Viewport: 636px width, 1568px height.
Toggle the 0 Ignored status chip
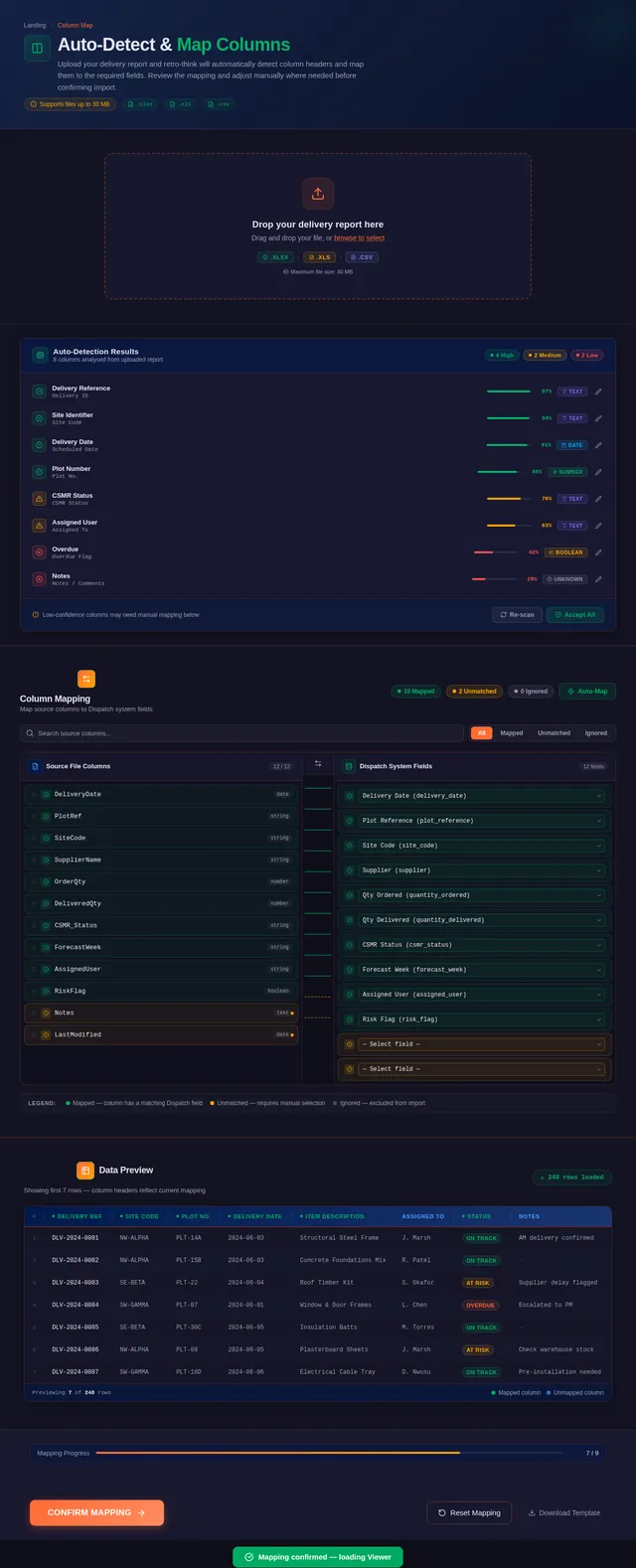point(531,691)
